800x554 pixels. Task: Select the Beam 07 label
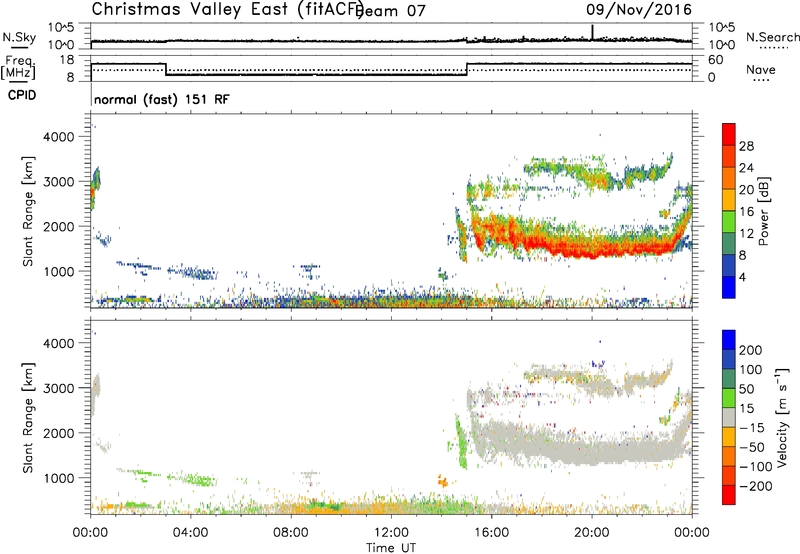point(392,11)
